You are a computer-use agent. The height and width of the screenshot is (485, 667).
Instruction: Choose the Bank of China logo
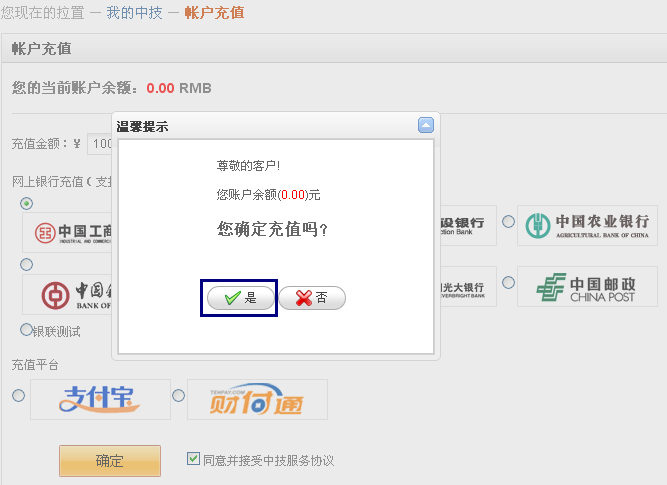point(67,294)
